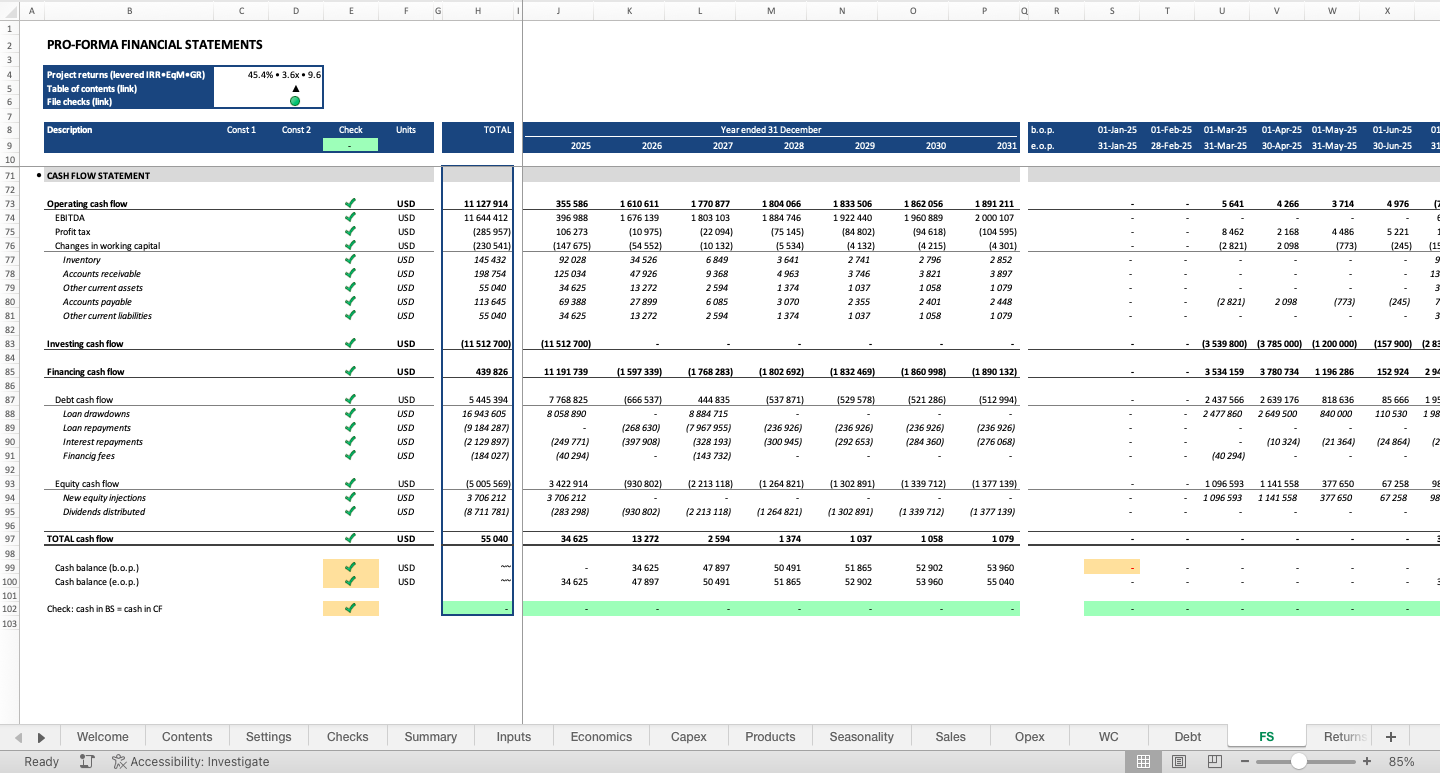
Task: Click the check mark for TOTAL cash flow
Action: click(350, 538)
